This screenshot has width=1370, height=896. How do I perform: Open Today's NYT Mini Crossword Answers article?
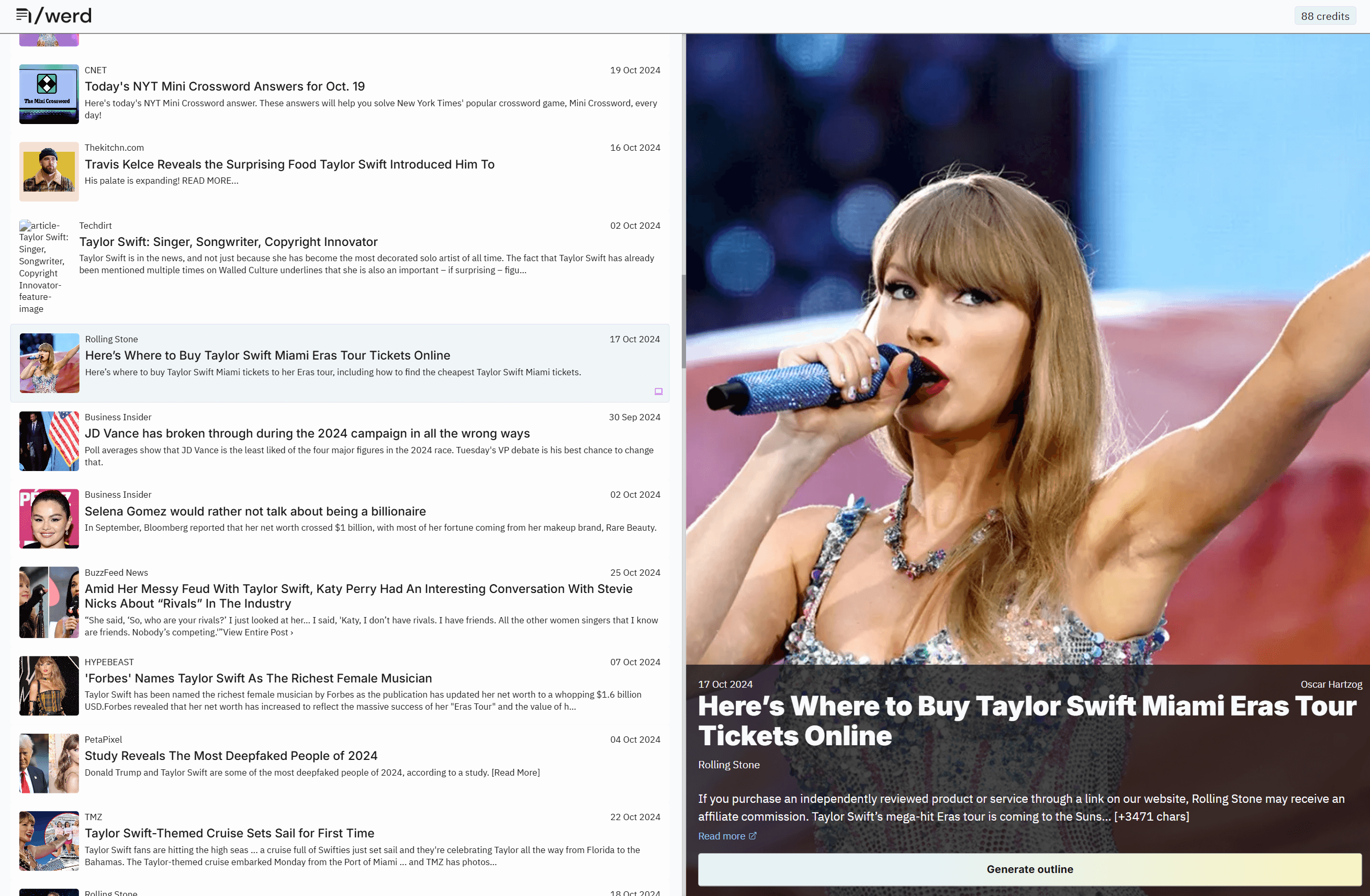224,86
